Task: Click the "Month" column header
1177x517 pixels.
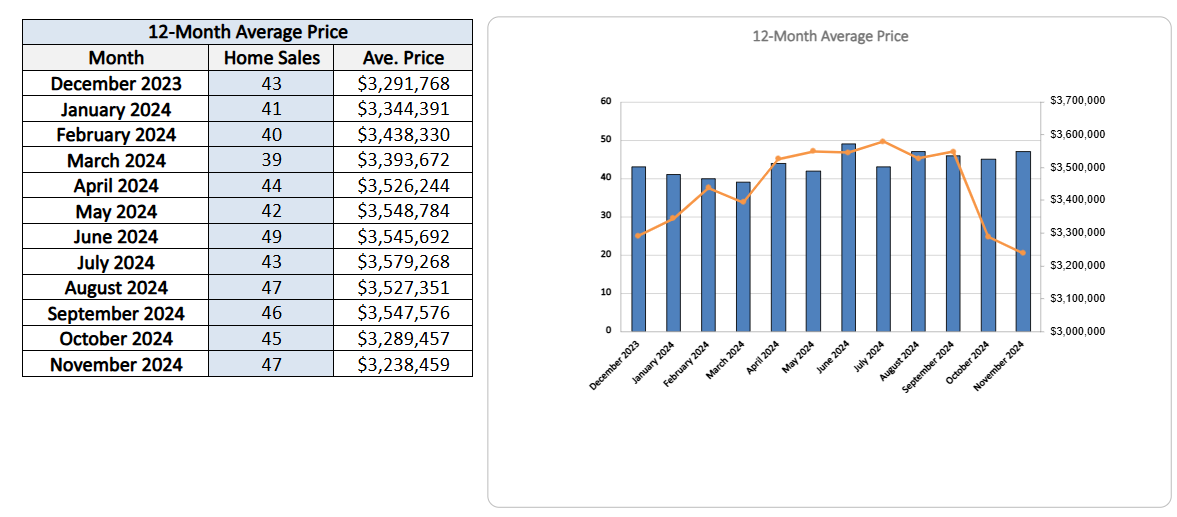Action: (116, 58)
